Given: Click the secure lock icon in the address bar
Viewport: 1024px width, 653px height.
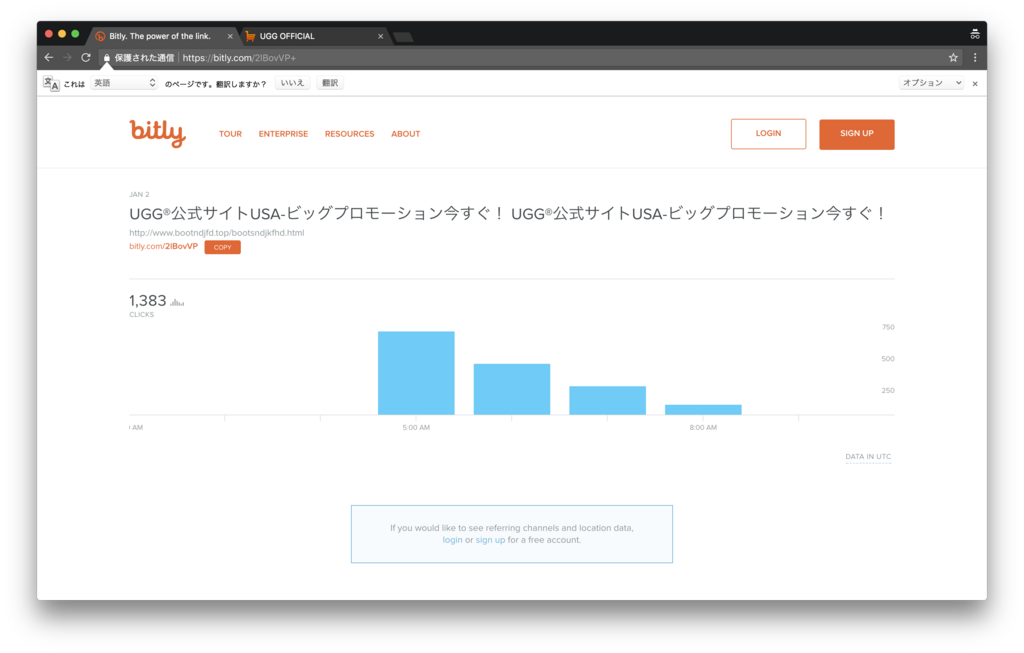Looking at the screenshot, I should pyautogui.click(x=107, y=58).
